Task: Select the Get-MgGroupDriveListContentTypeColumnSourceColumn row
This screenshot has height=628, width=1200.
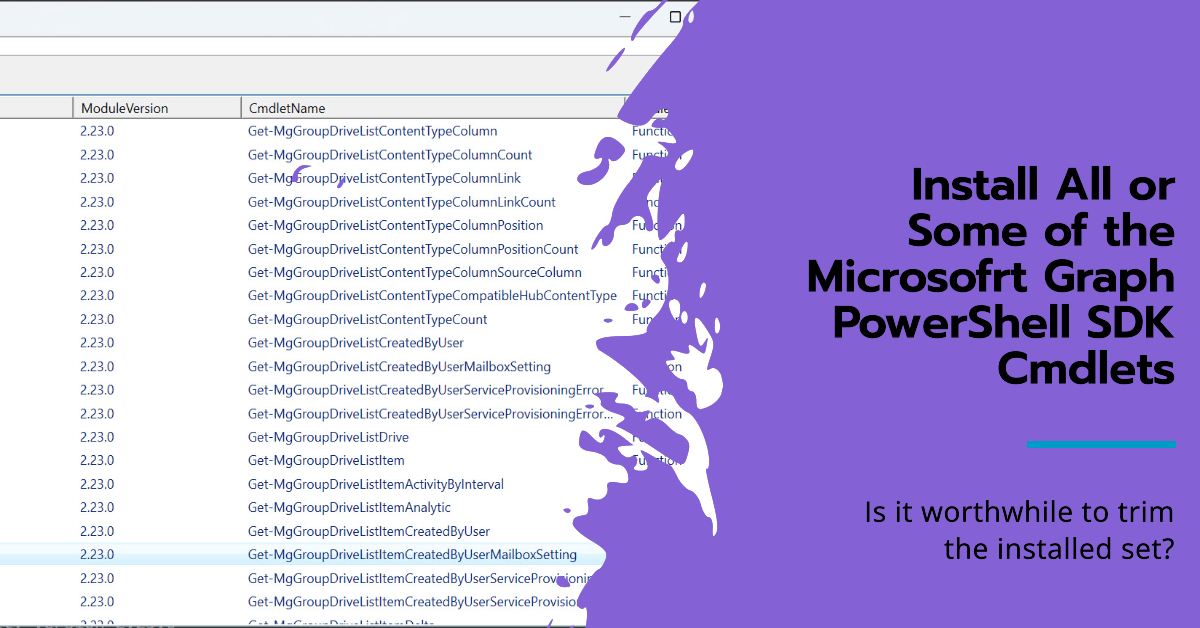Action: (414, 272)
